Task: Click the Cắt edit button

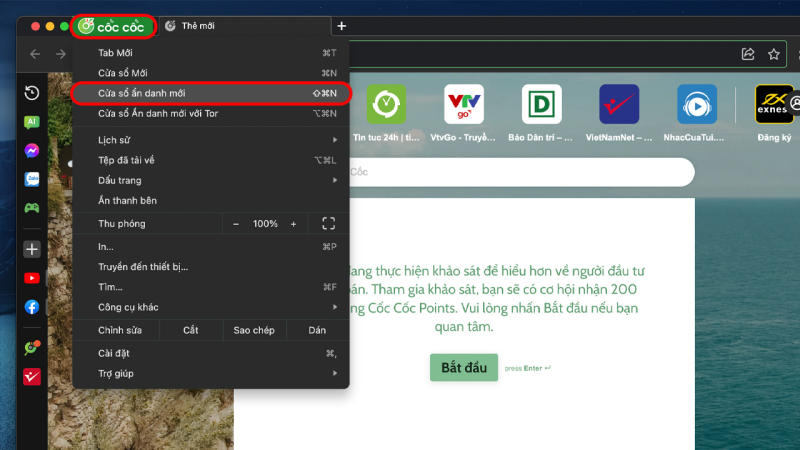Action: click(191, 330)
